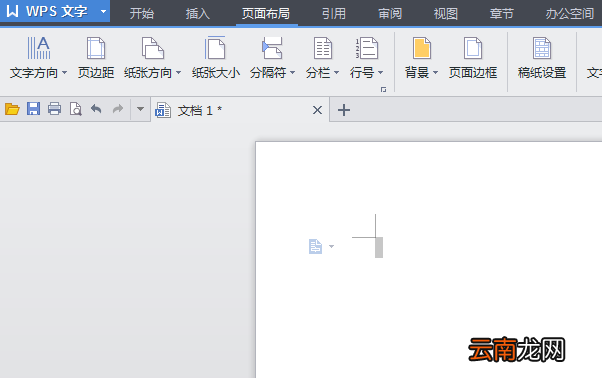Open the 办公空间 tab
Viewport: 602px width, 378px height.
point(570,14)
